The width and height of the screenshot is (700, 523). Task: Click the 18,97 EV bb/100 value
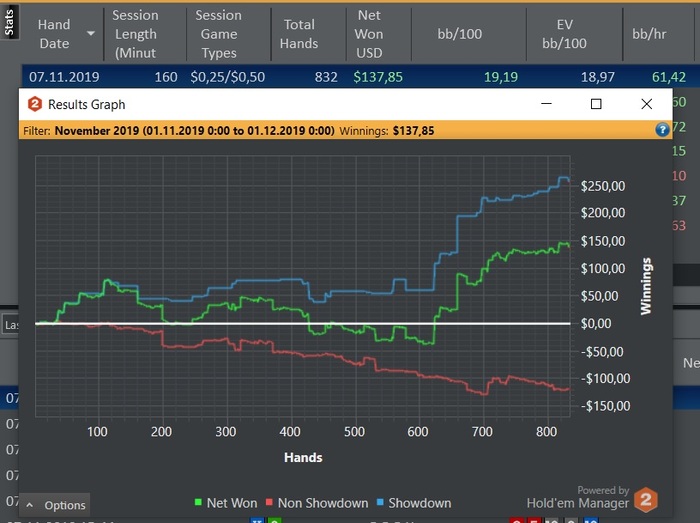click(x=598, y=77)
